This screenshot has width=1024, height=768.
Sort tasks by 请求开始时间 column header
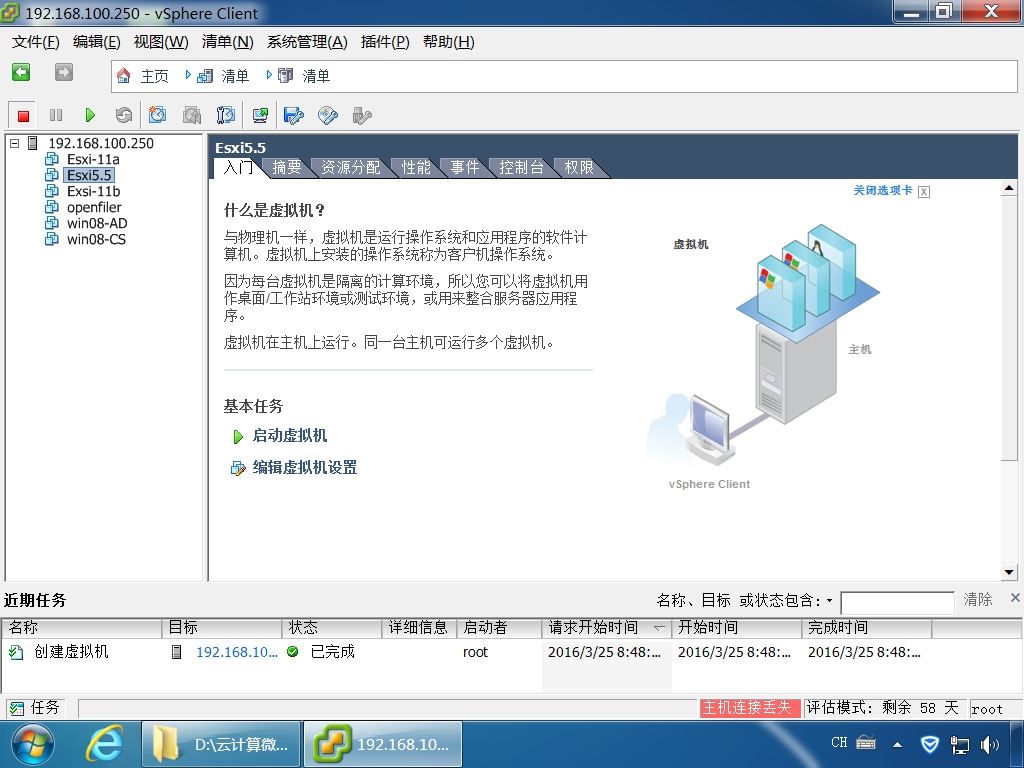coord(606,628)
